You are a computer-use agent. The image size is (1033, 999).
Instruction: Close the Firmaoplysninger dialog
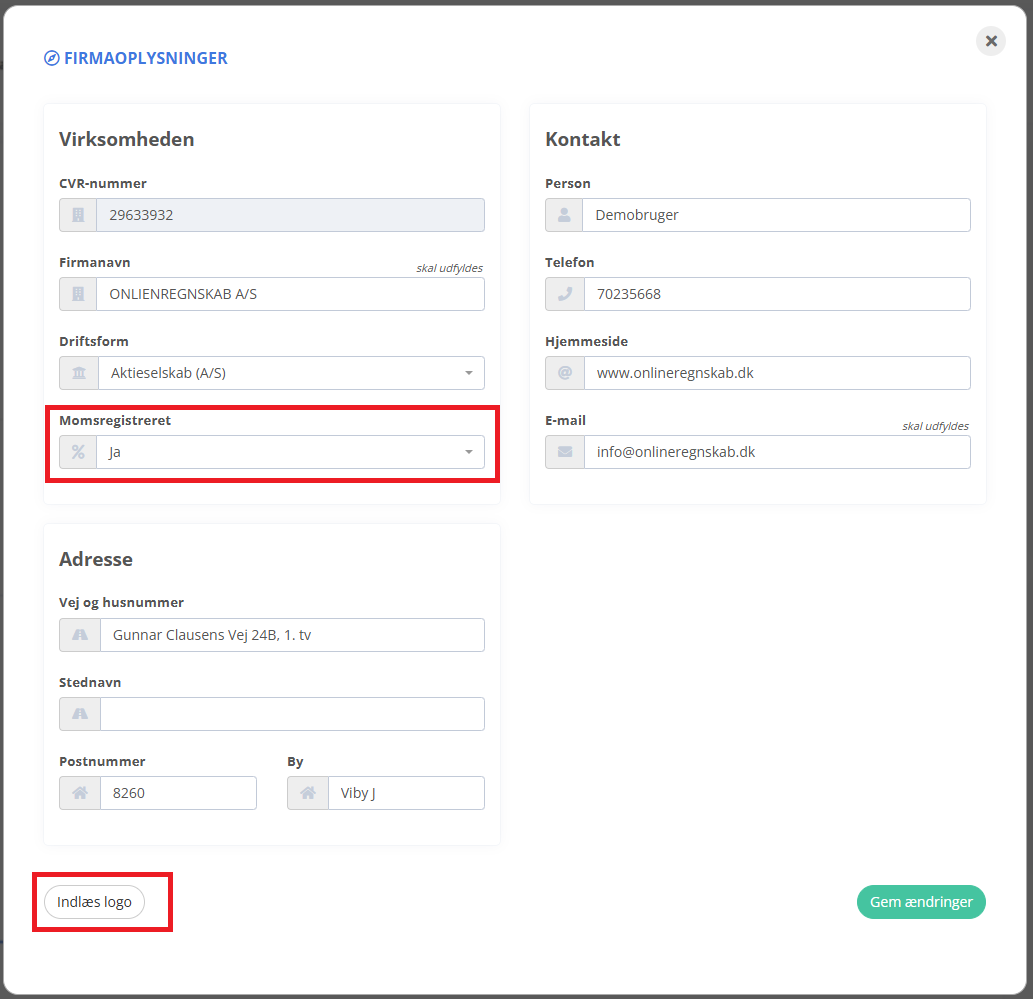point(991,41)
